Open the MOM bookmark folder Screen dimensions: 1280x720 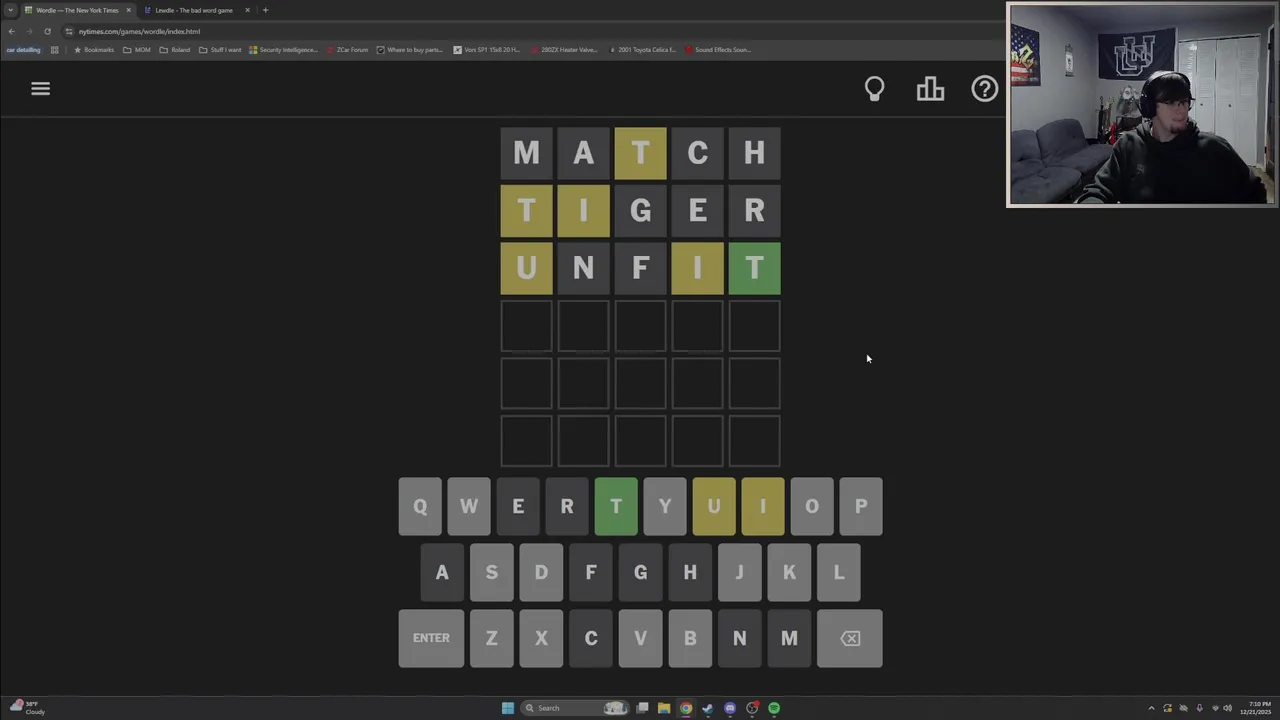tap(137, 50)
